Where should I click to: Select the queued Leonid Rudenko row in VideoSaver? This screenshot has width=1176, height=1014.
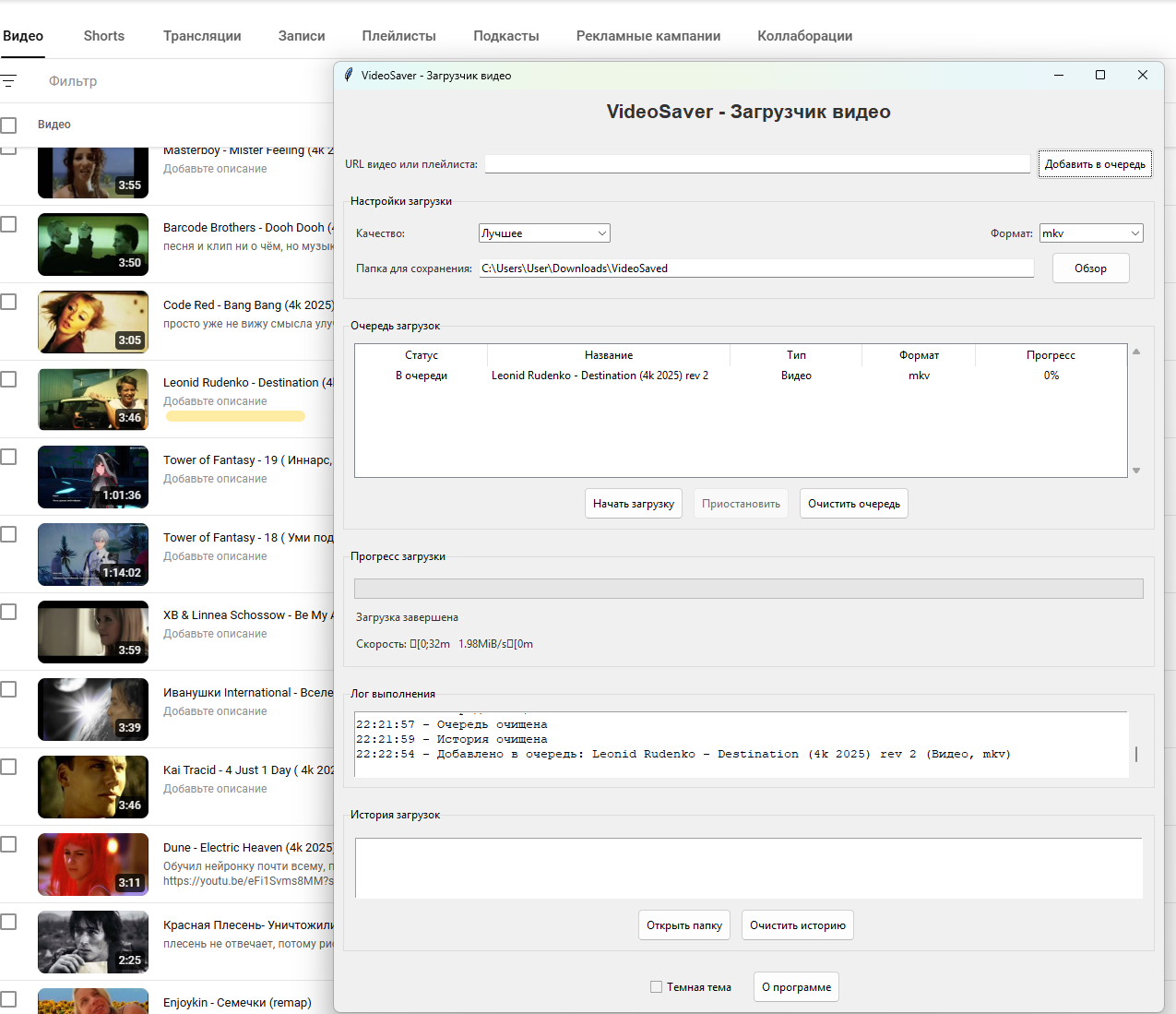coord(741,376)
